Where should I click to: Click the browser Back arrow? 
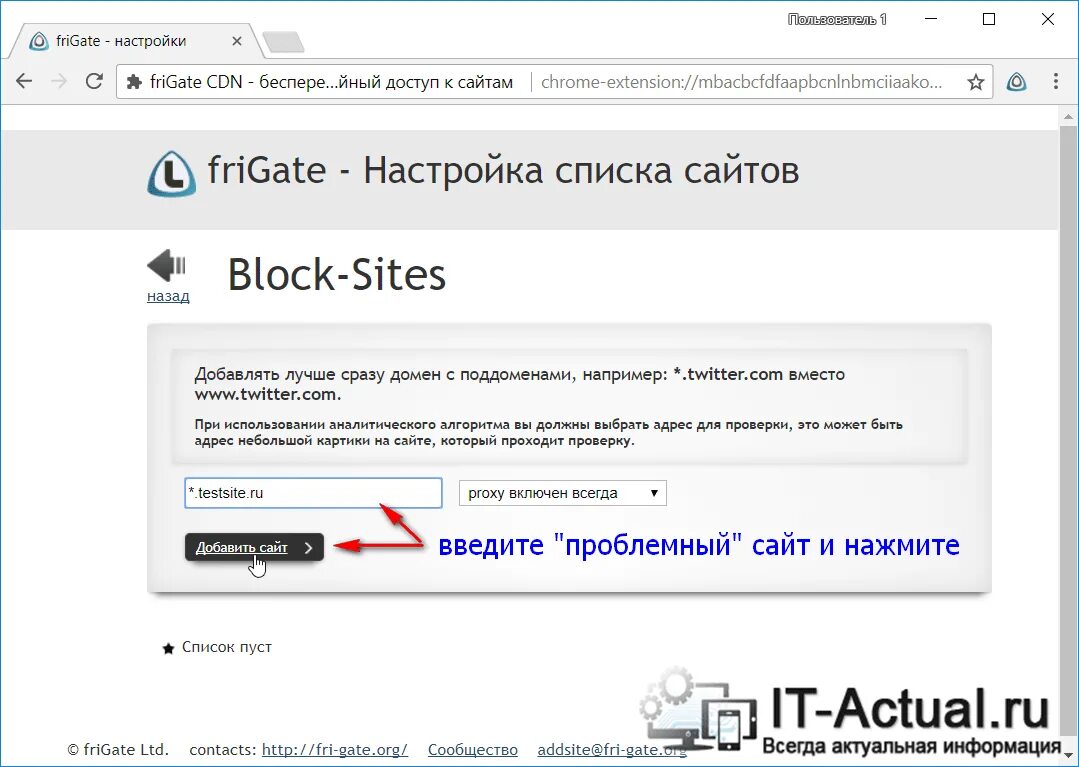[24, 81]
